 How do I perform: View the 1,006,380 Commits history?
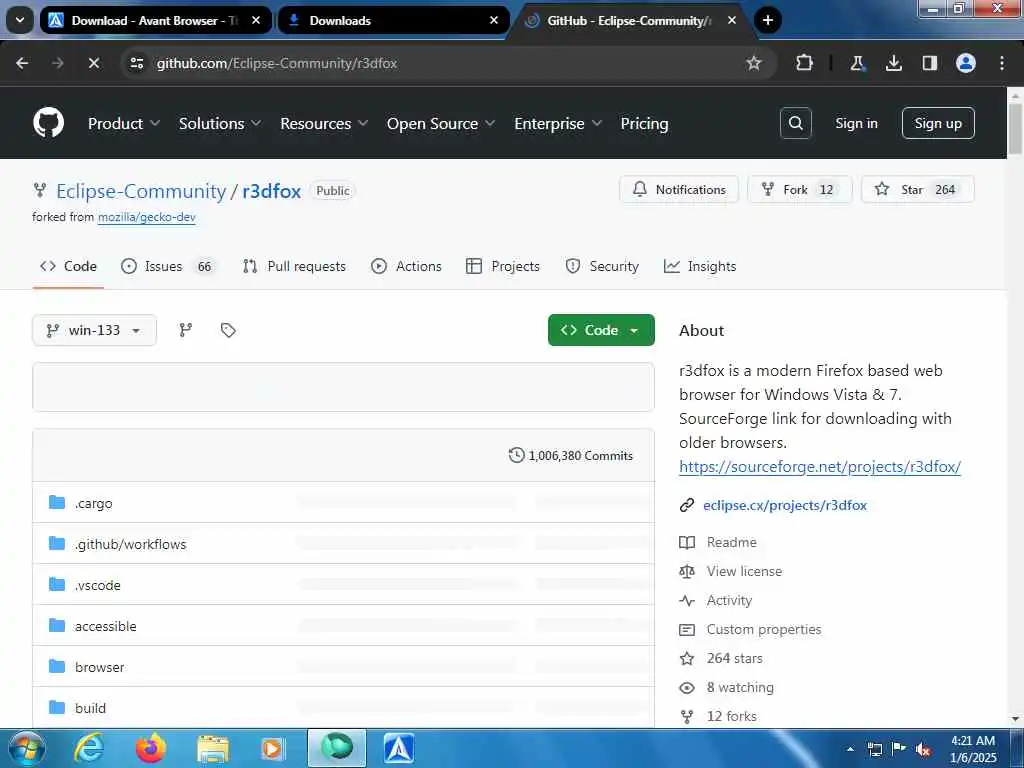point(571,455)
